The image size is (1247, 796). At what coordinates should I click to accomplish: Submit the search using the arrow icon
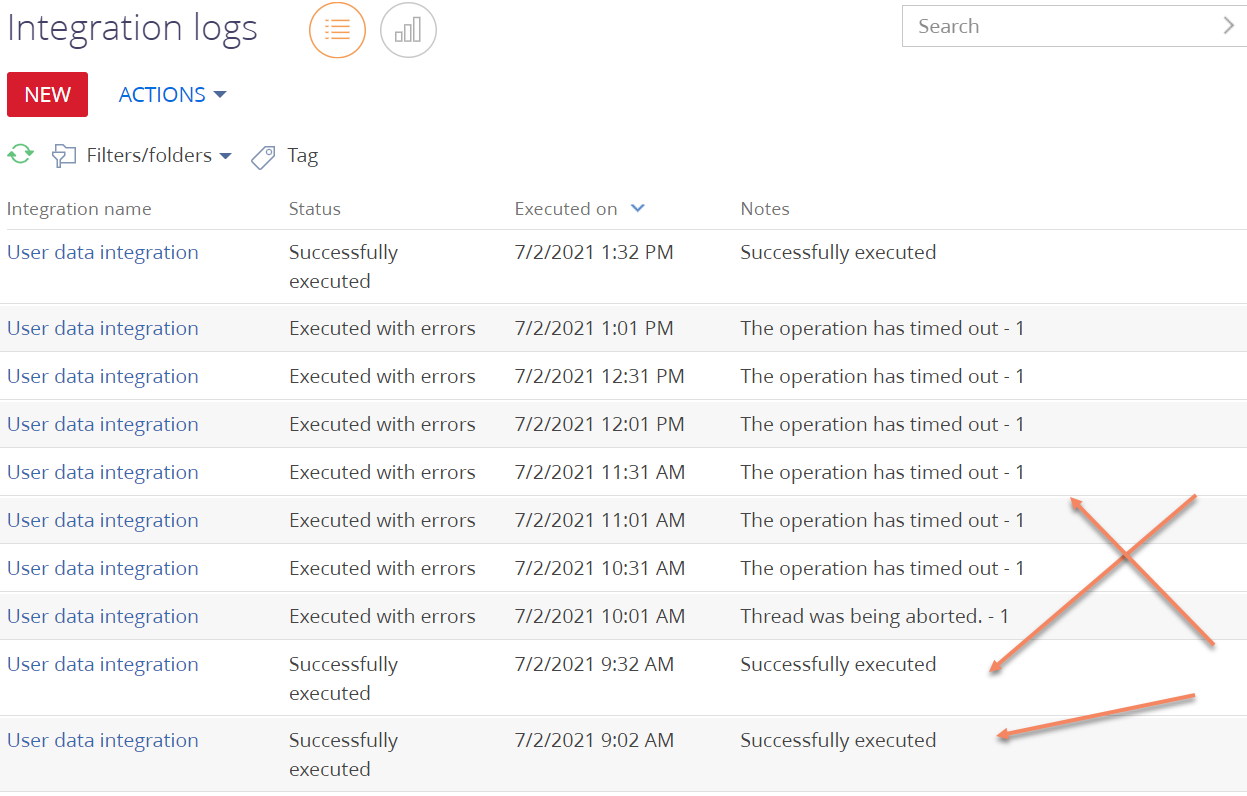coord(1229,26)
